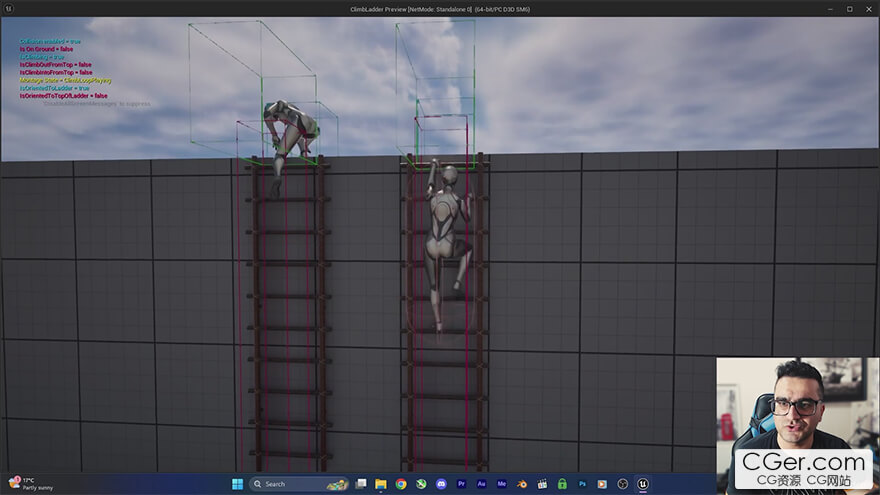Open the green padlock app icon
This screenshot has width=880, height=495.
tap(562, 484)
